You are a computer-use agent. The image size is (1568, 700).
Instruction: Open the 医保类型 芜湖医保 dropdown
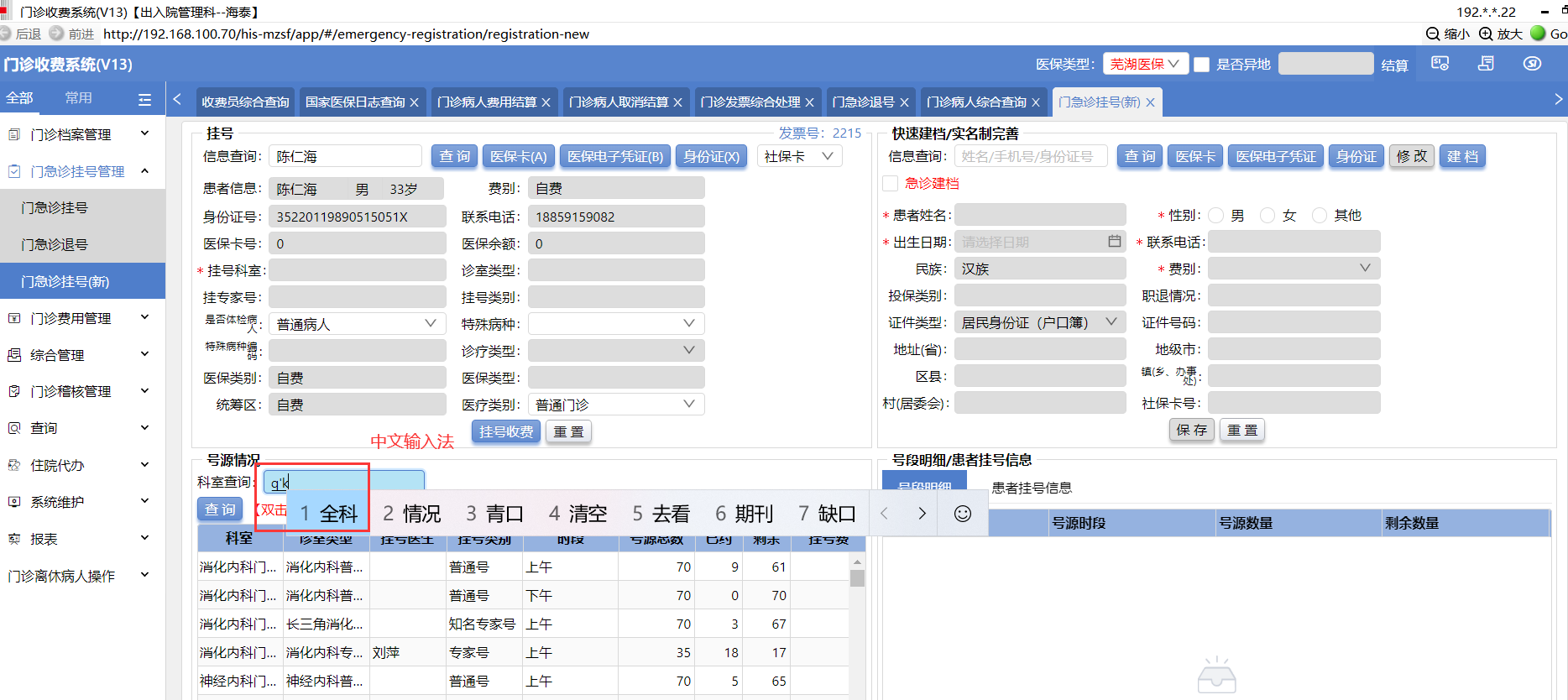[x=1145, y=64]
